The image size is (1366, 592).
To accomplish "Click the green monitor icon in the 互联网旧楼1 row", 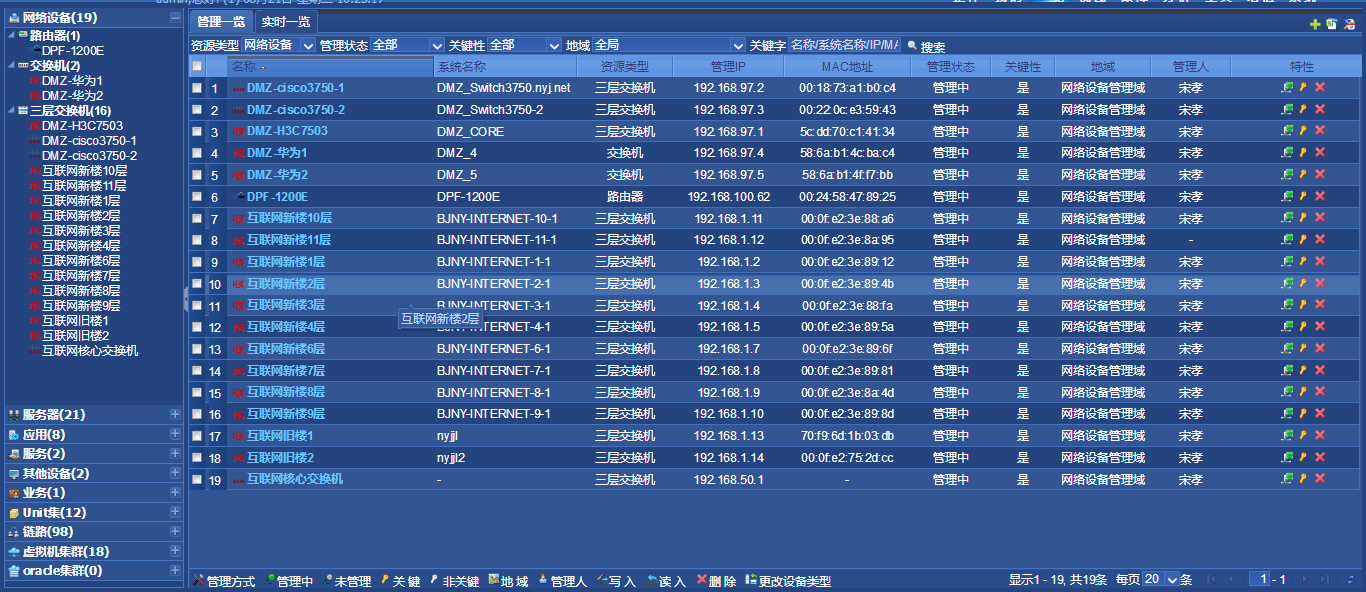I will [x=1287, y=435].
